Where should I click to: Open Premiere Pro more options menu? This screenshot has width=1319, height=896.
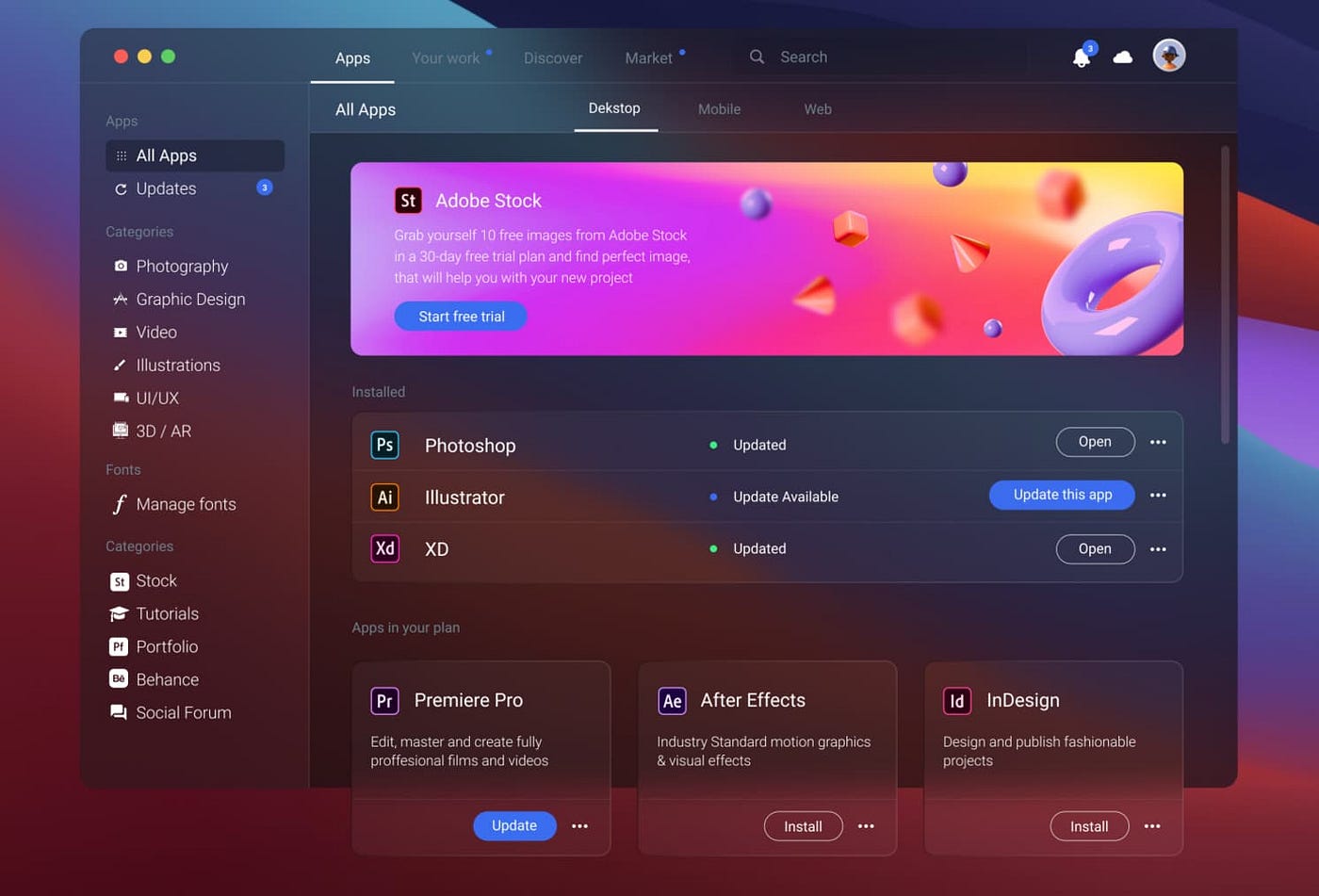[579, 826]
